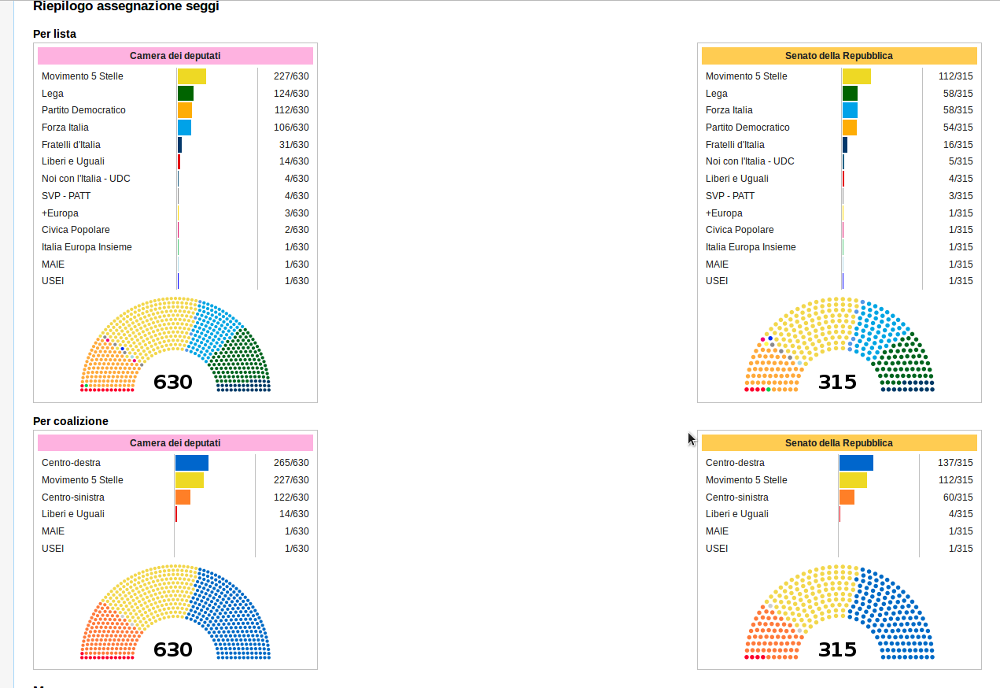
Task: Click Fratelli d'Italia label in Camera per lista
Action: 71,145
